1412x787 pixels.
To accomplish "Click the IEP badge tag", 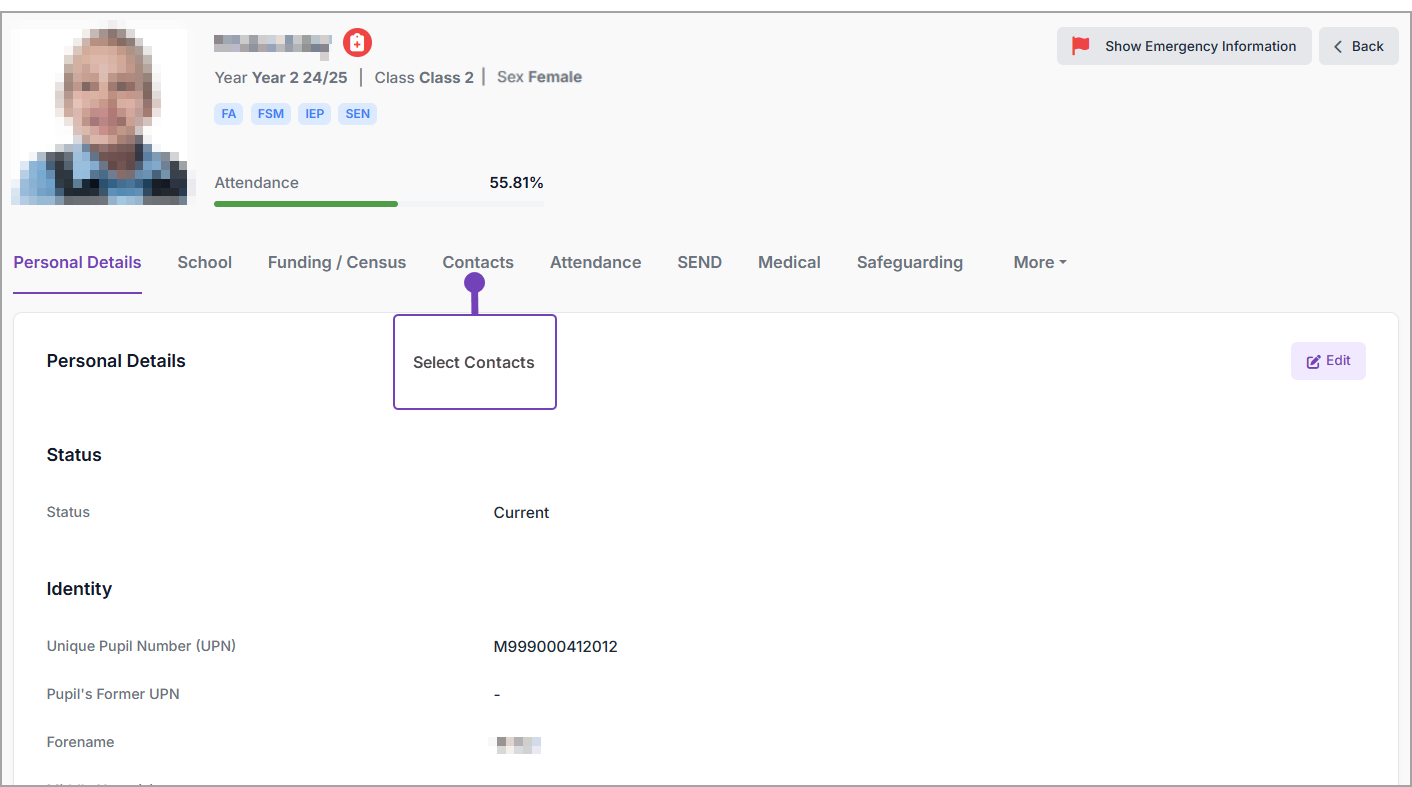I will click(x=314, y=114).
